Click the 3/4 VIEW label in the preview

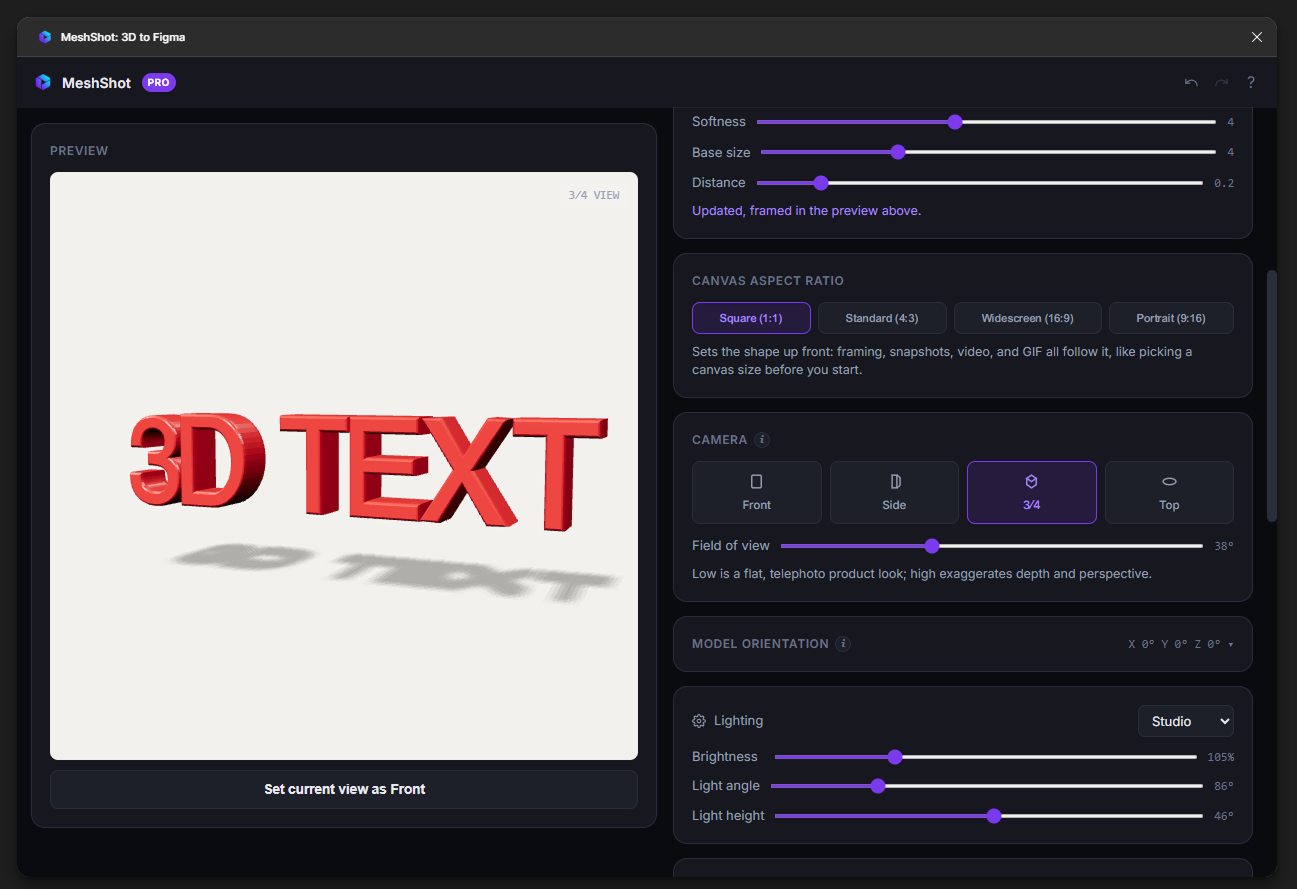click(x=594, y=195)
